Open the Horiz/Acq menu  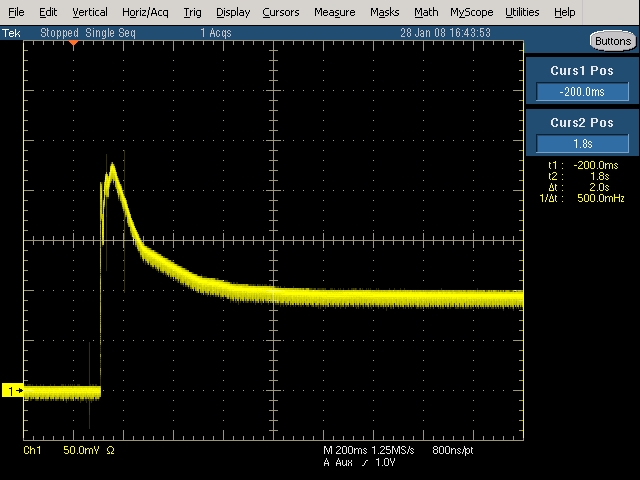tap(145, 12)
